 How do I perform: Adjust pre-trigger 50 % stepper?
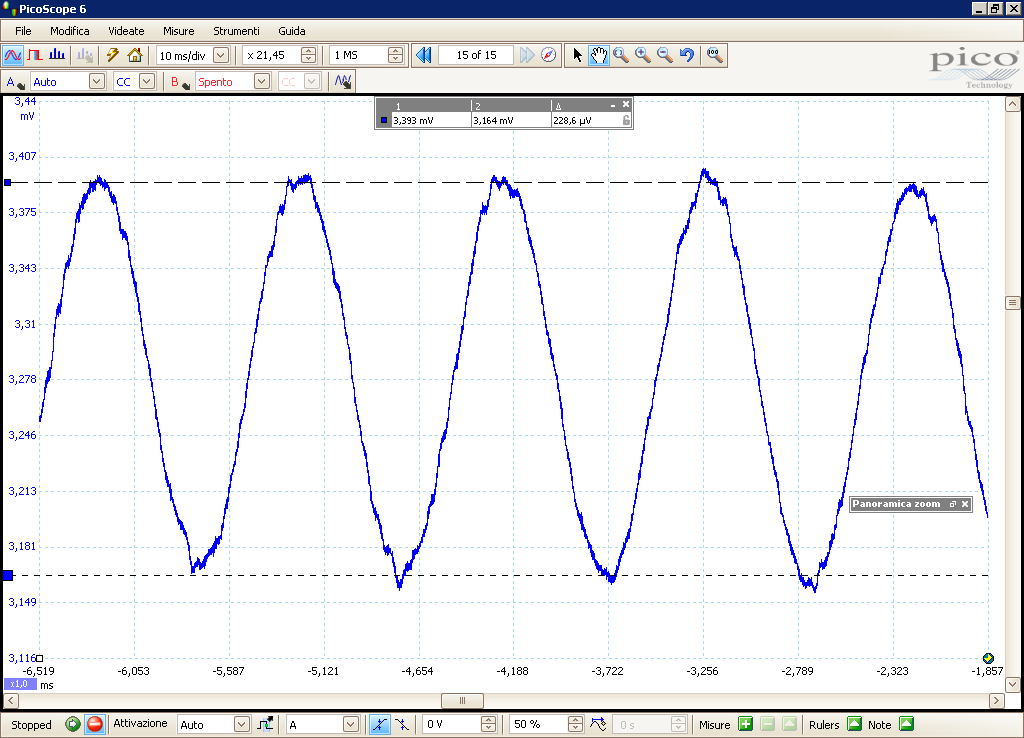click(575, 724)
